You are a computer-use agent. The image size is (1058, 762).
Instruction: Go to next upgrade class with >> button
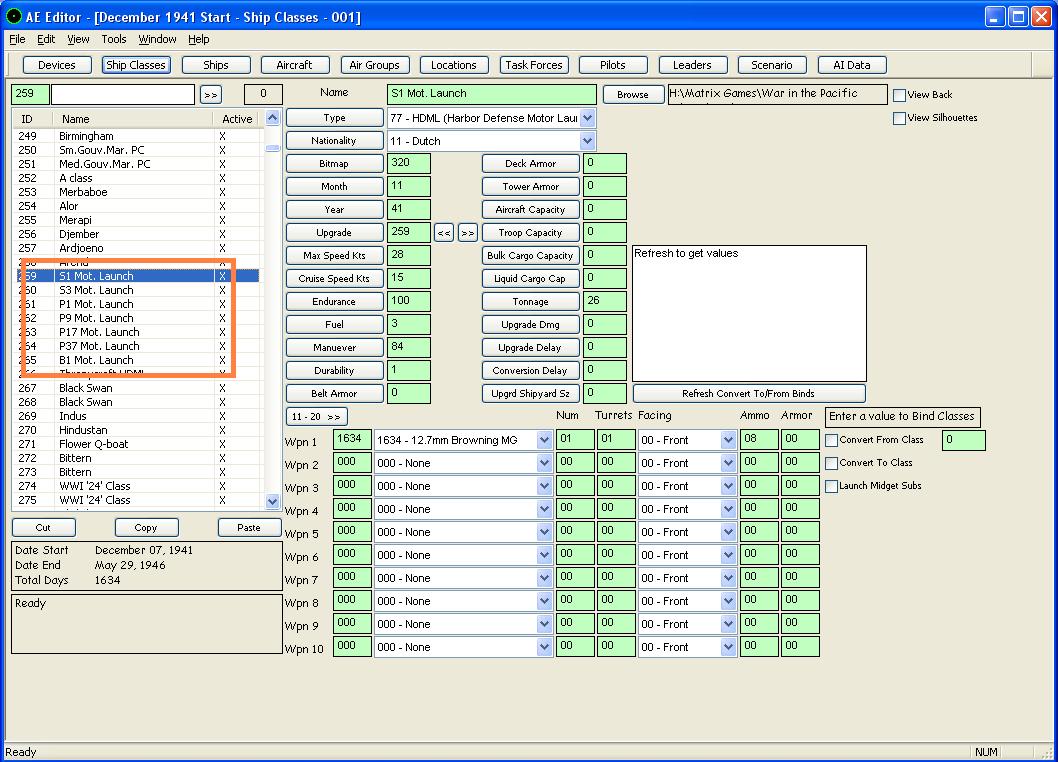[468, 233]
